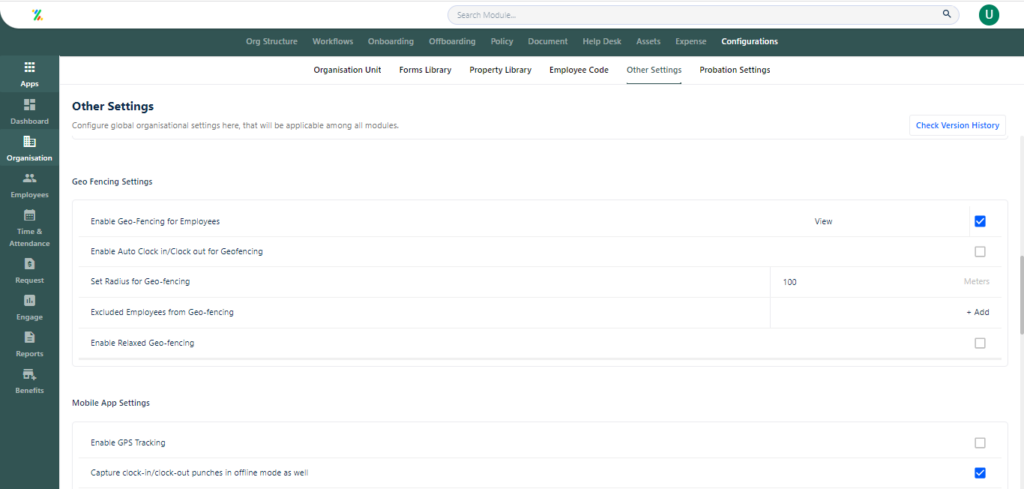The image size is (1024, 489).
Task: Open the Benefits sidebar icon
Action: [x=29, y=374]
